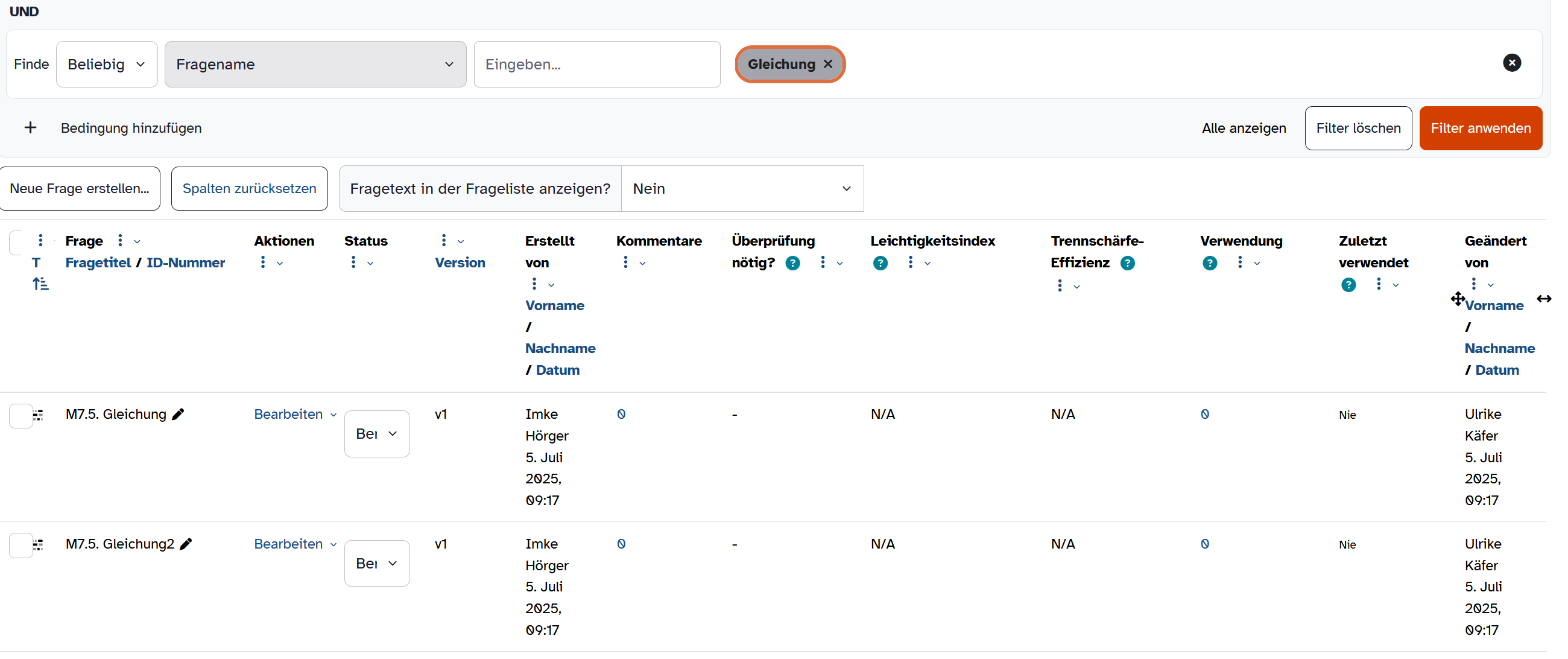This screenshot has height=659, width=1568.
Task: Open help for Überprüfung nötig column
Action: point(792,263)
